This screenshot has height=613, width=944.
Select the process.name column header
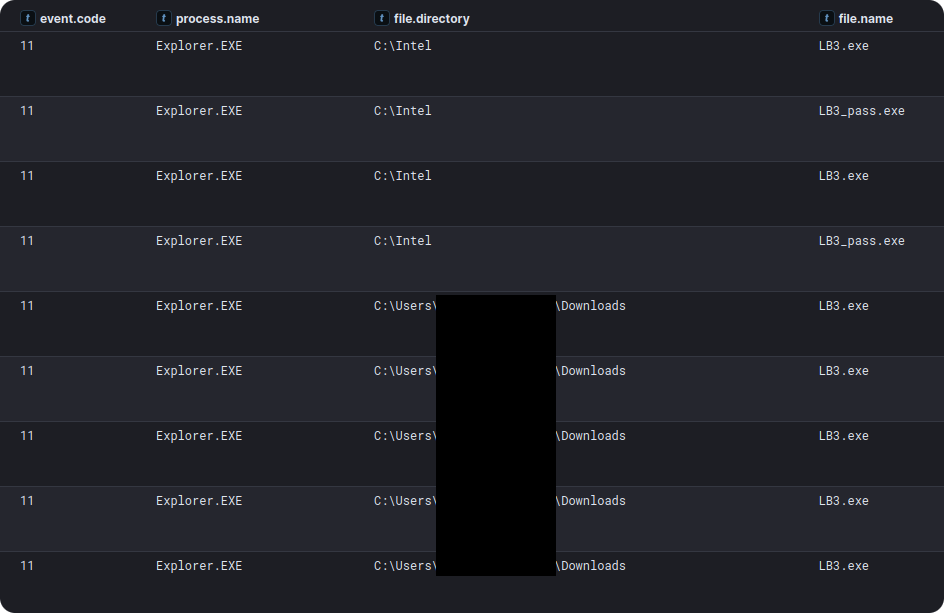pyautogui.click(x=217, y=18)
